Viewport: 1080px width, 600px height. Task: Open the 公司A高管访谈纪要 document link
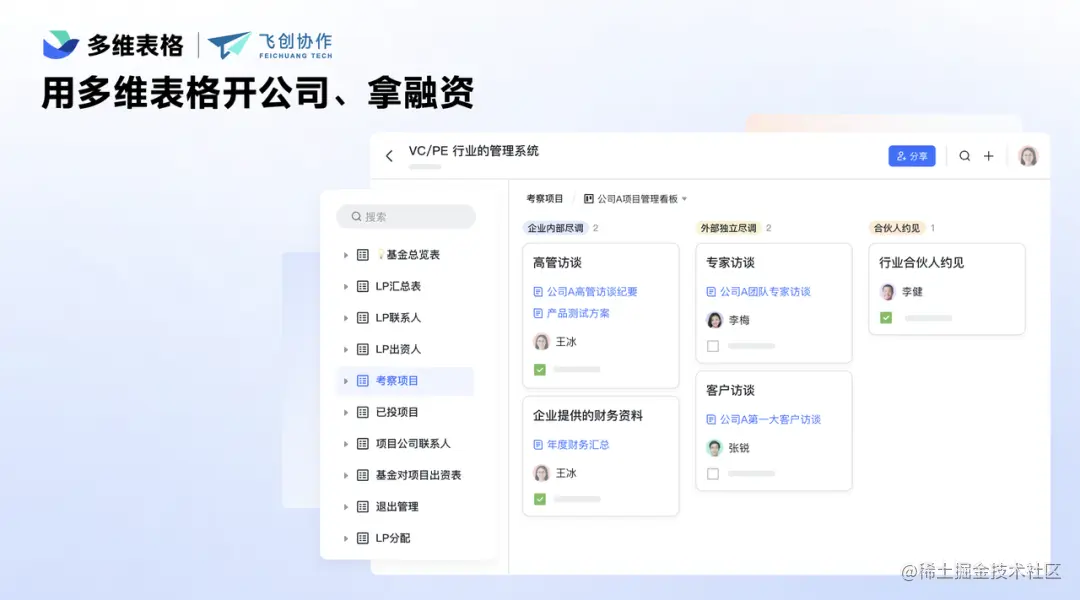click(x=586, y=292)
